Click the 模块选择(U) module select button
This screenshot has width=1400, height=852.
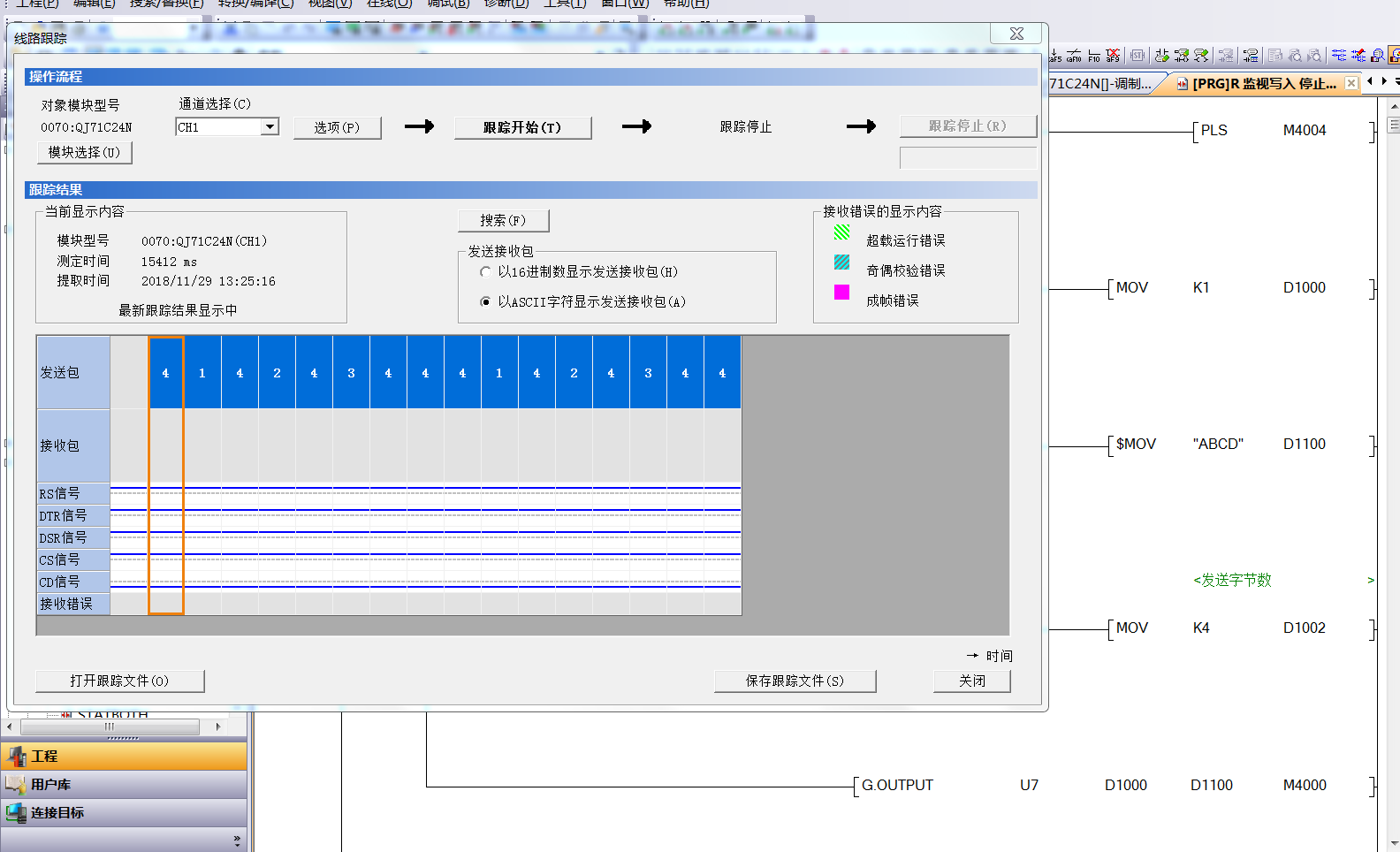pos(84,153)
